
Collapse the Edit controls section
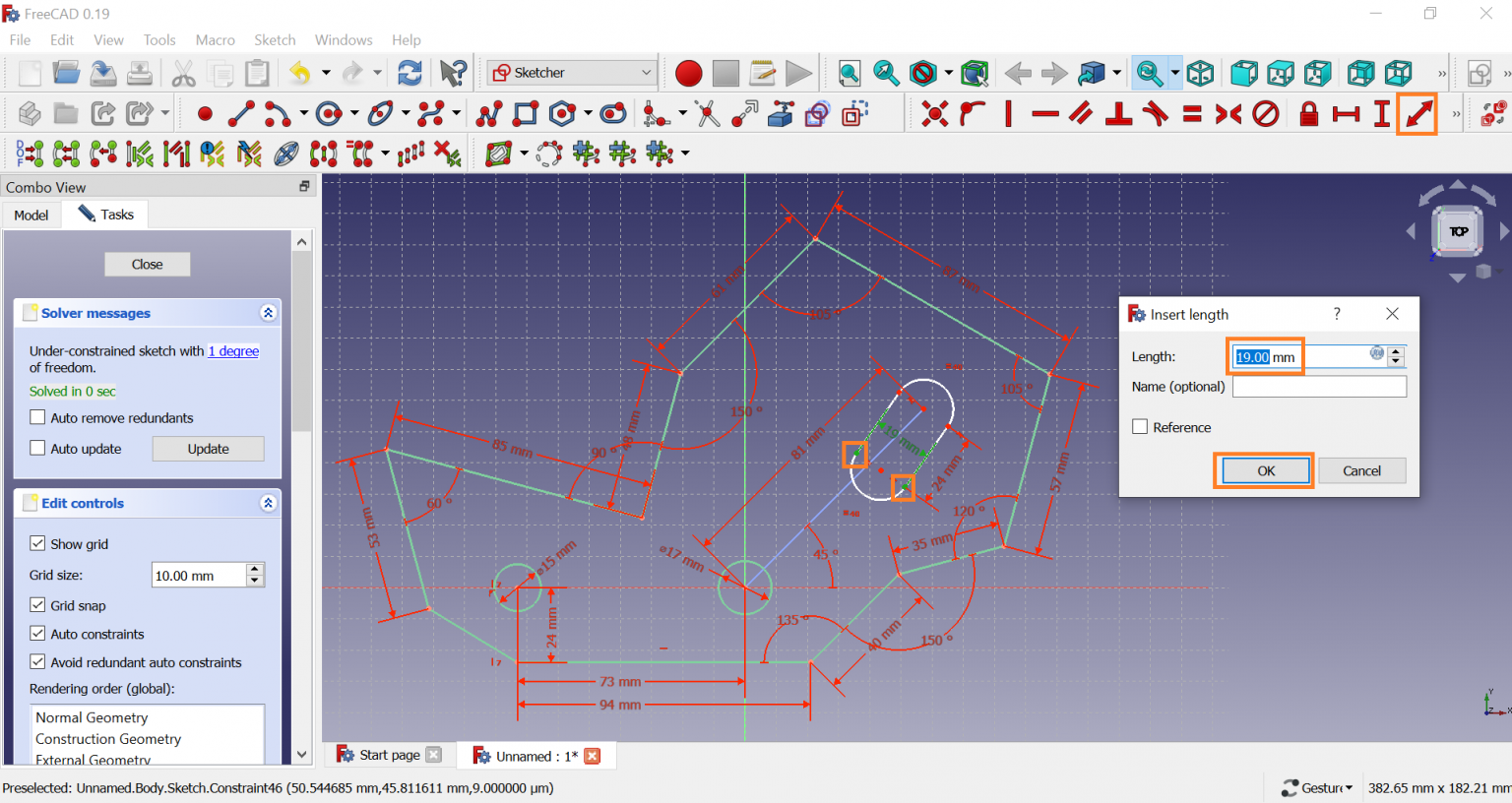pyautogui.click(x=268, y=503)
